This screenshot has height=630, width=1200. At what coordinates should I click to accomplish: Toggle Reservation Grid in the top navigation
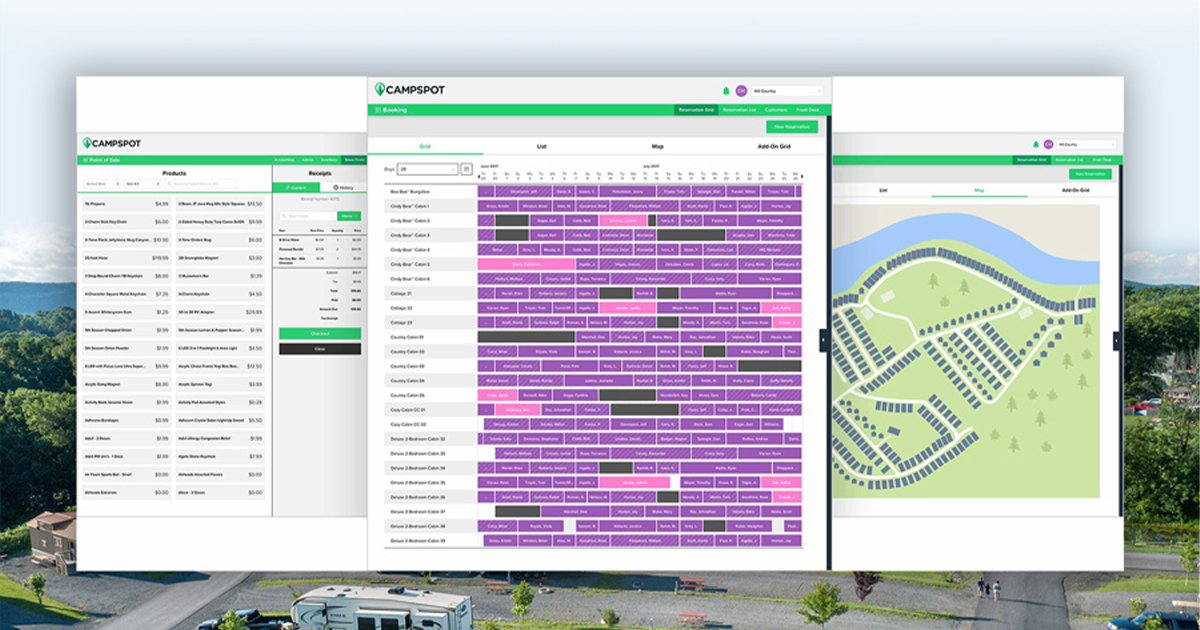(699, 110)
